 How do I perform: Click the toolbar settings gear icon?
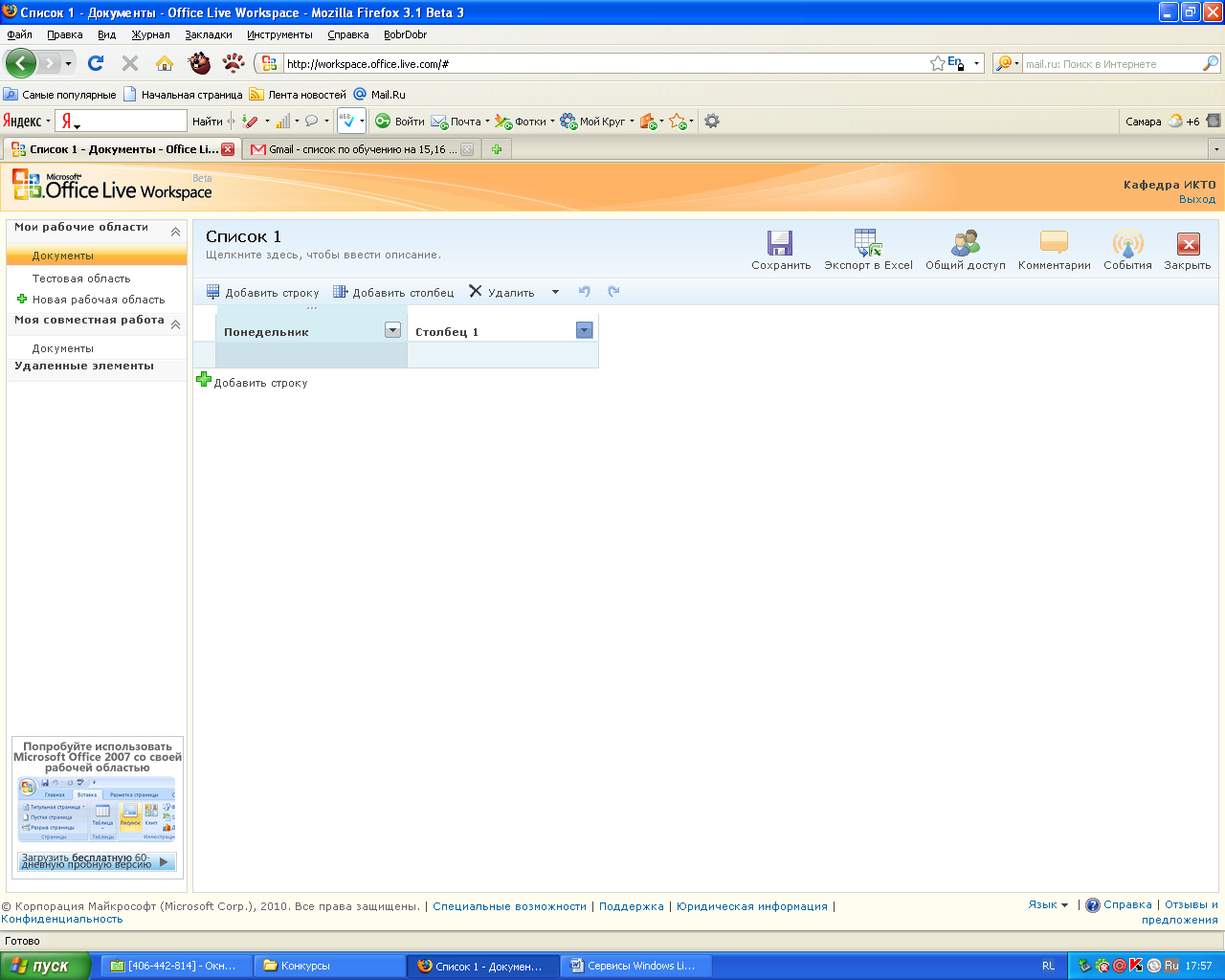[x=712, y=122]
